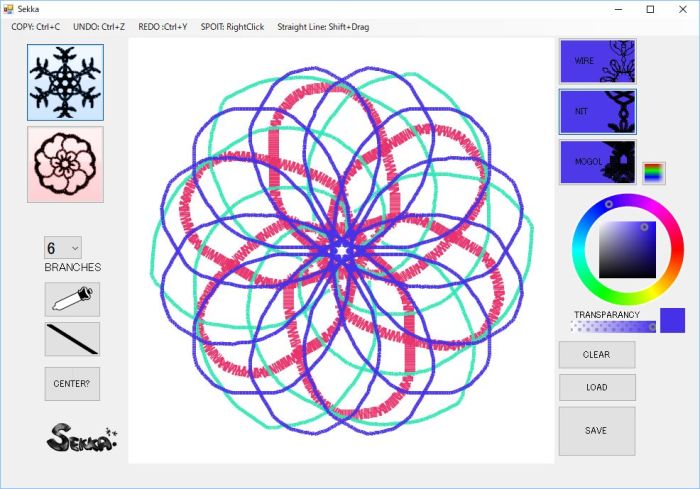Switch to the NIT brush style
This screenshot has height=489, width=700.
point(597,111)
